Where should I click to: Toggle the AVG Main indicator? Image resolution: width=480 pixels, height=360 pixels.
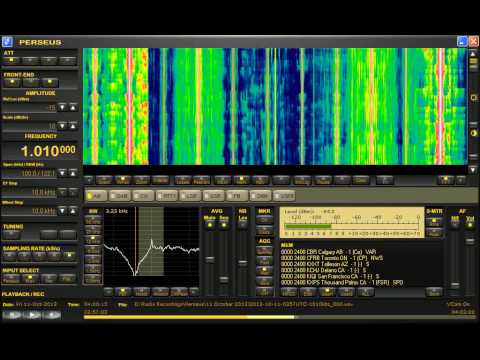(x=210, y=225)
